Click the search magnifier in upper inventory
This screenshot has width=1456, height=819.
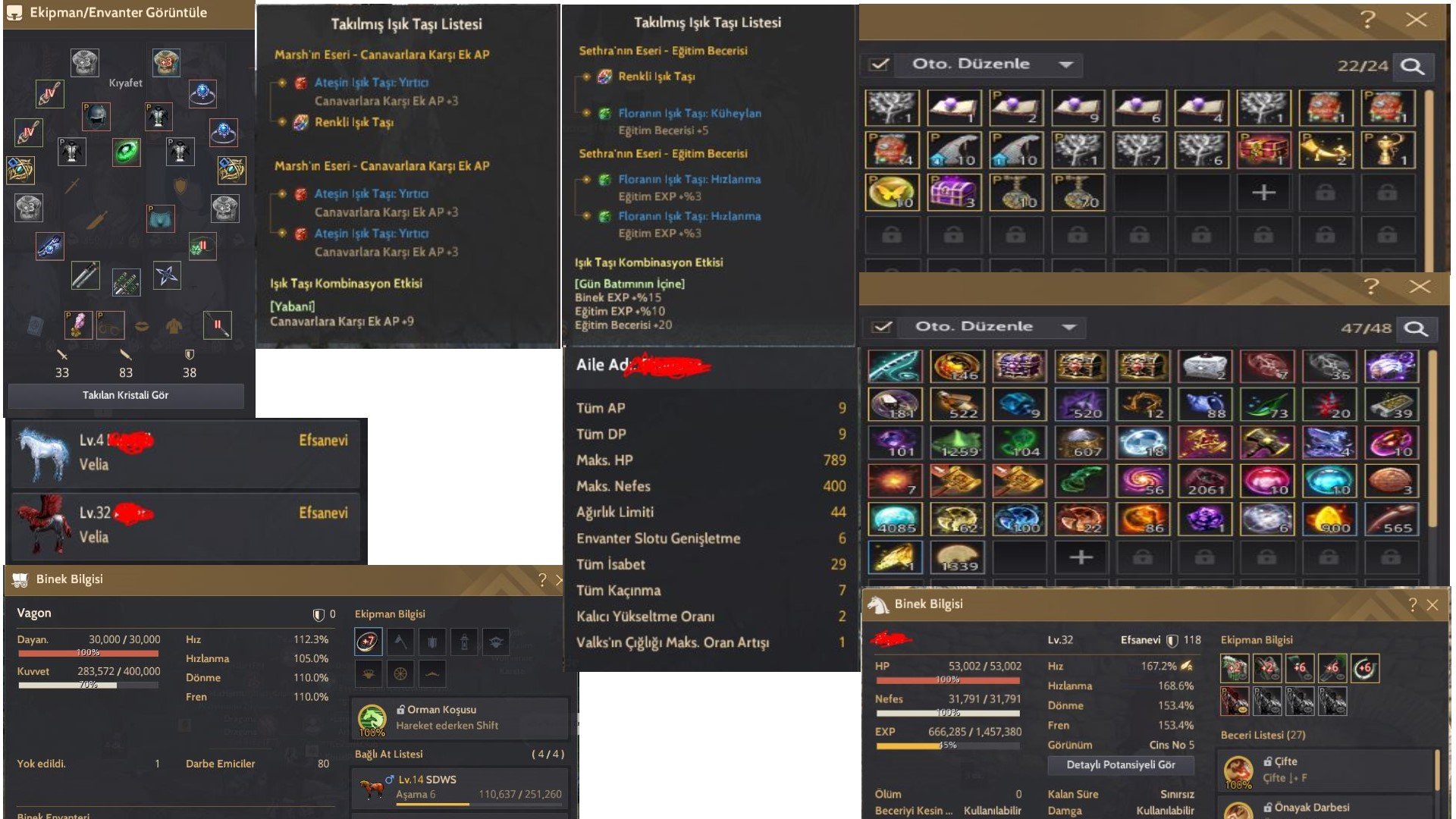(x=1412, y=66)
